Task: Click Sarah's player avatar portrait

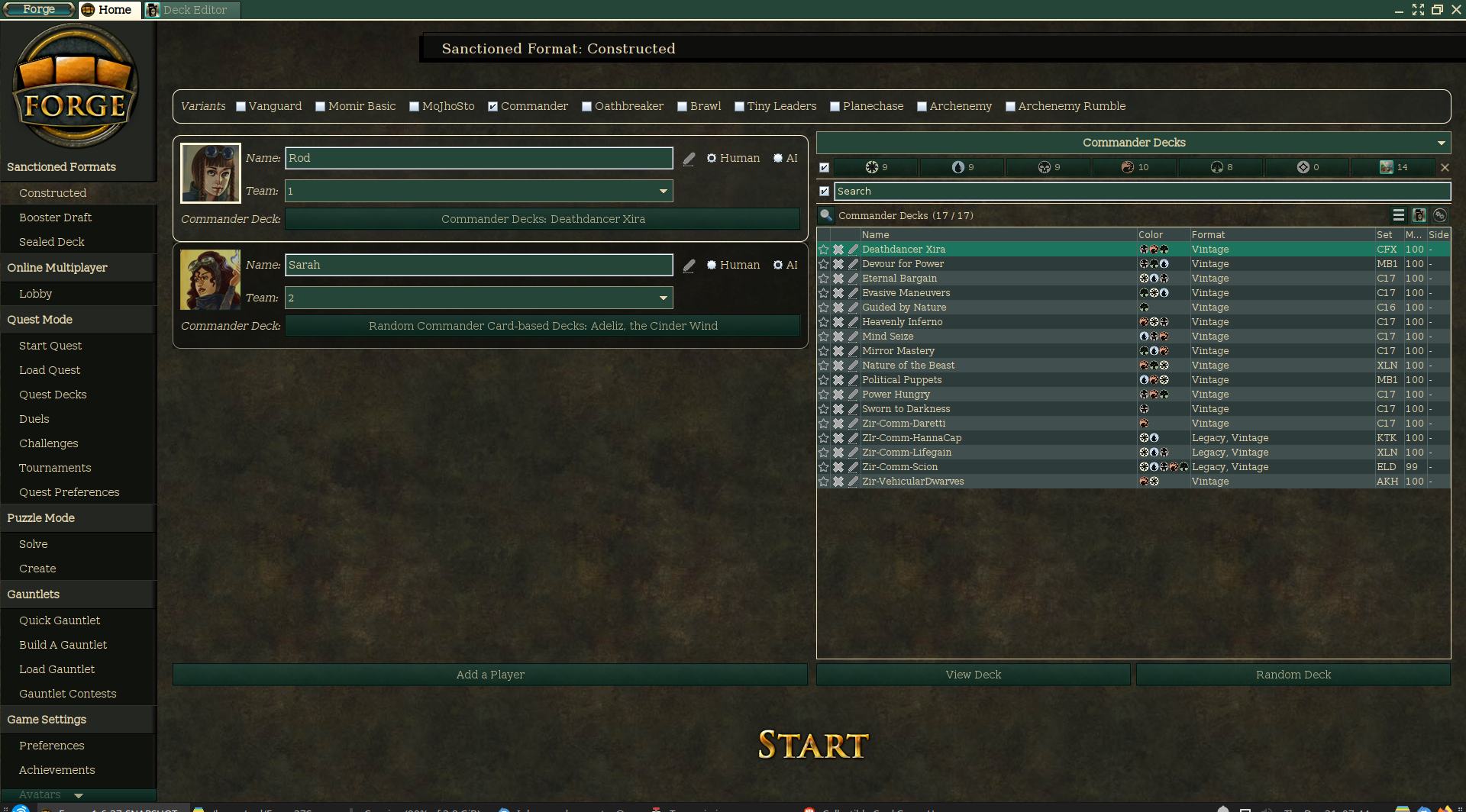Action: [211, 280]
